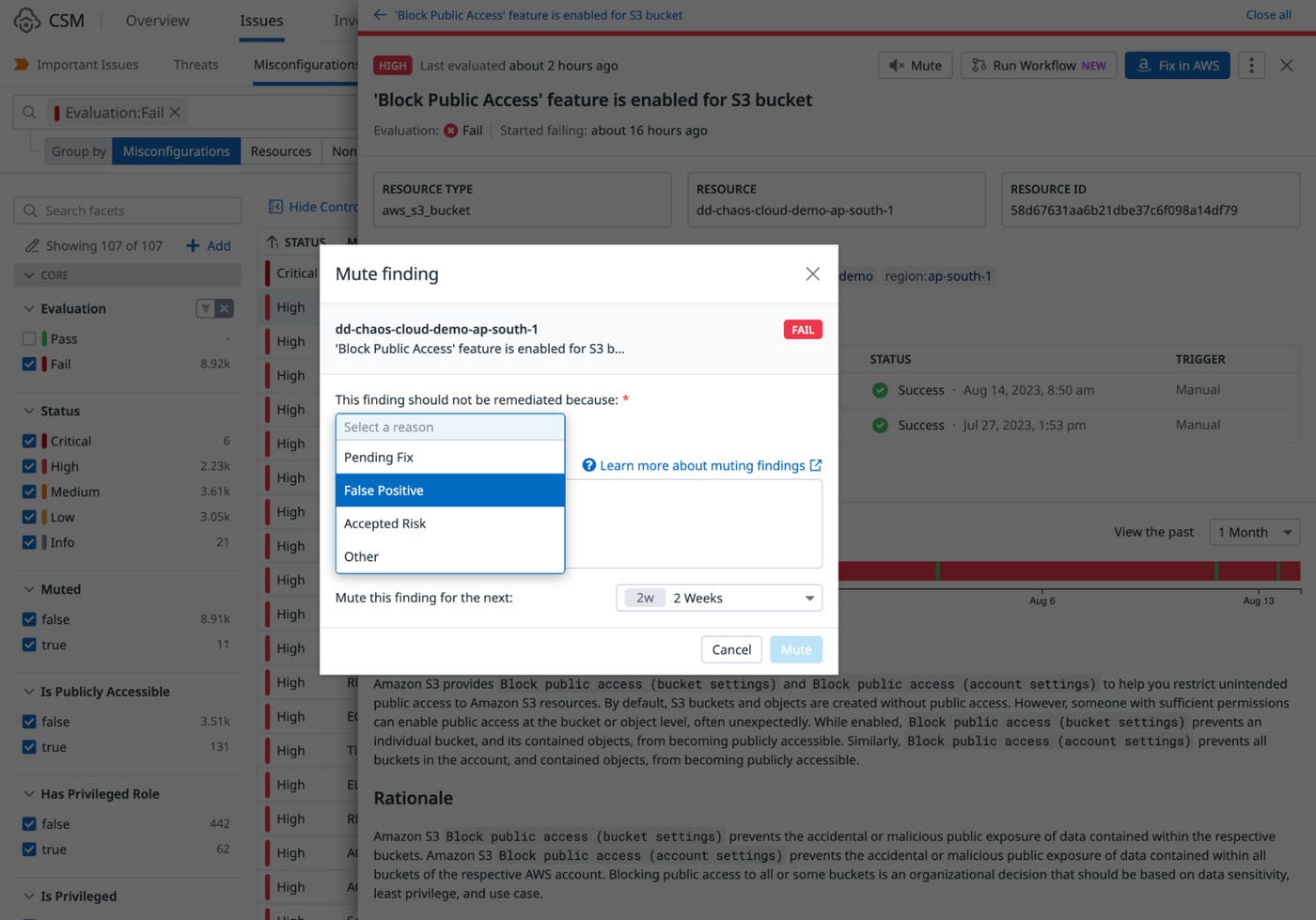Click the pencil icon next to Showing 107 of 107

(31, 245)
